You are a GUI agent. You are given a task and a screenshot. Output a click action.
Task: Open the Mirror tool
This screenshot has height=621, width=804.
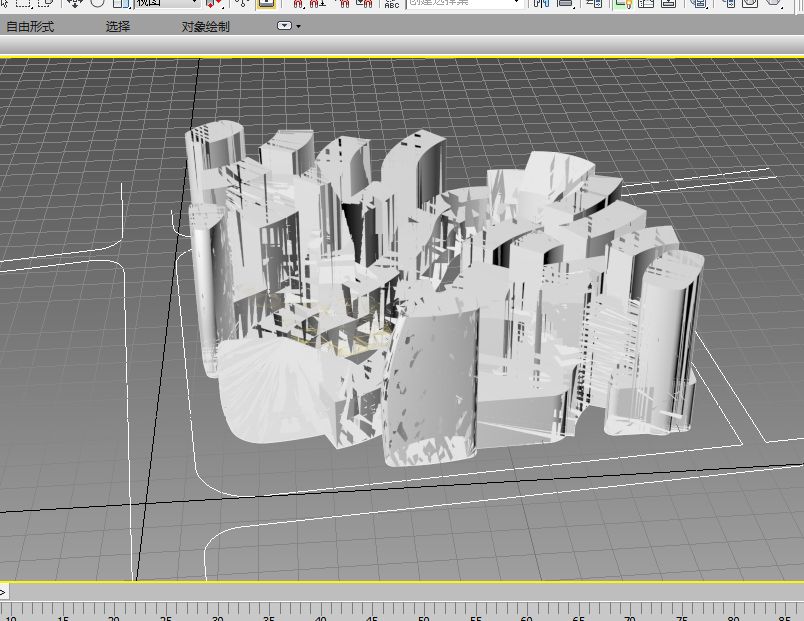(x=541, y=3)
